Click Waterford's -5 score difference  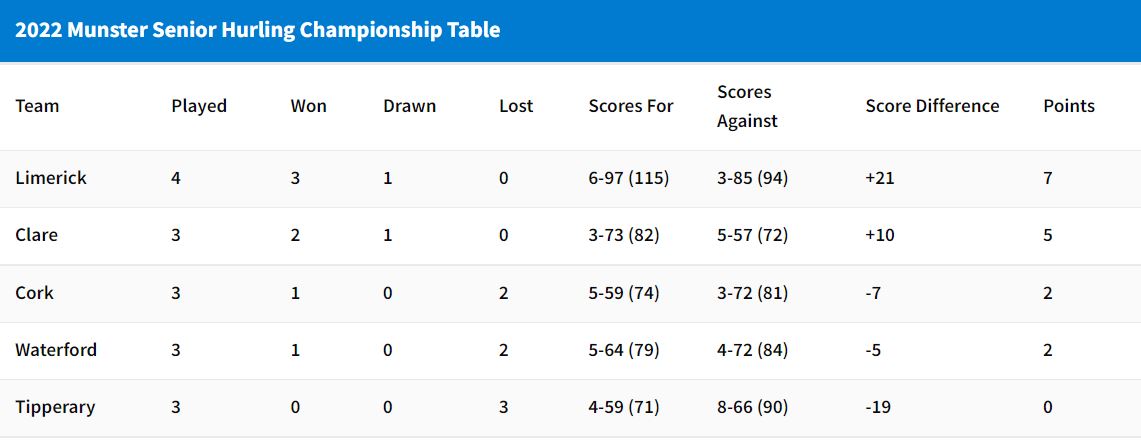click(x=873, y=350)
